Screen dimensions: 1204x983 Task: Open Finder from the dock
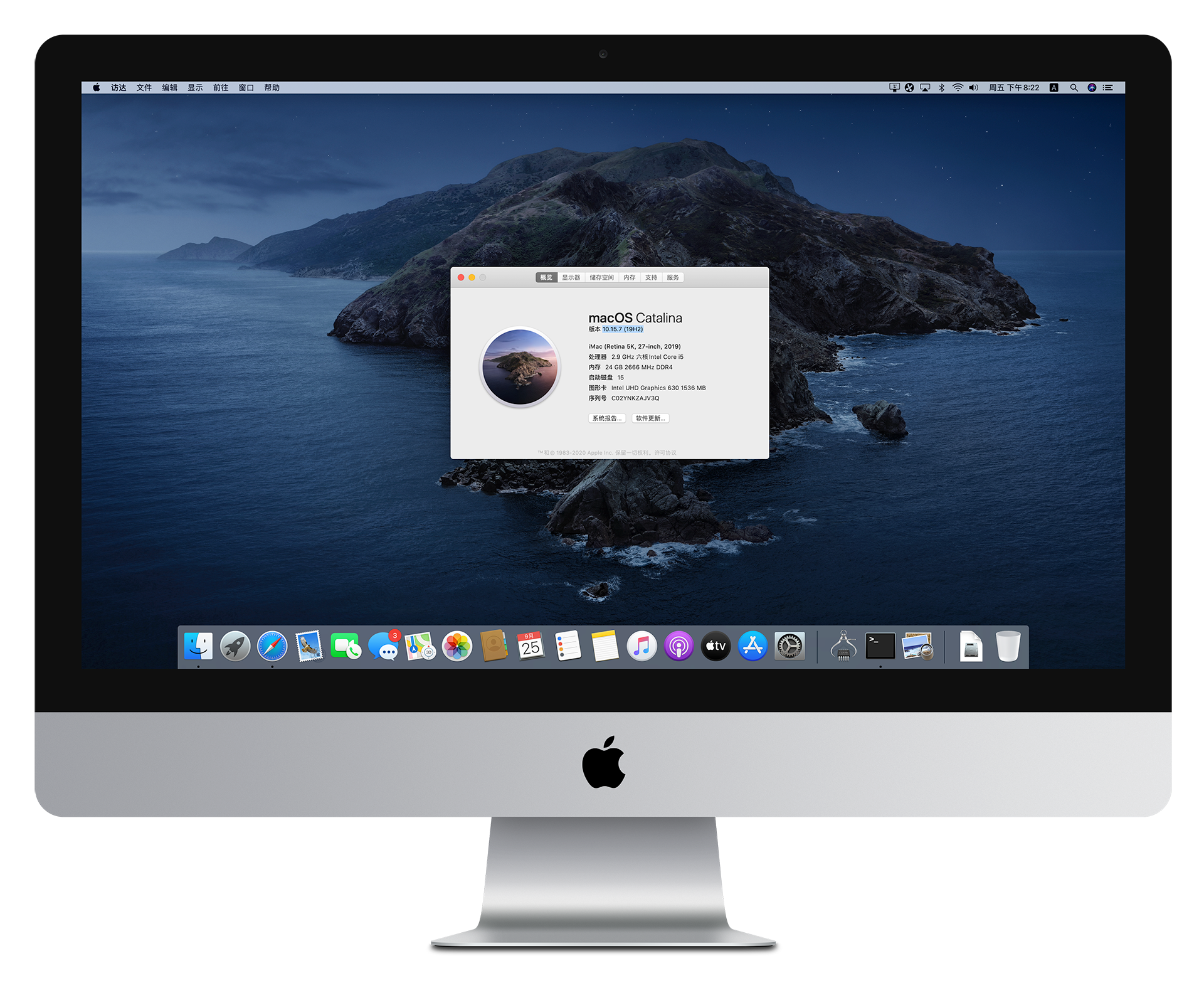[198, 646]
